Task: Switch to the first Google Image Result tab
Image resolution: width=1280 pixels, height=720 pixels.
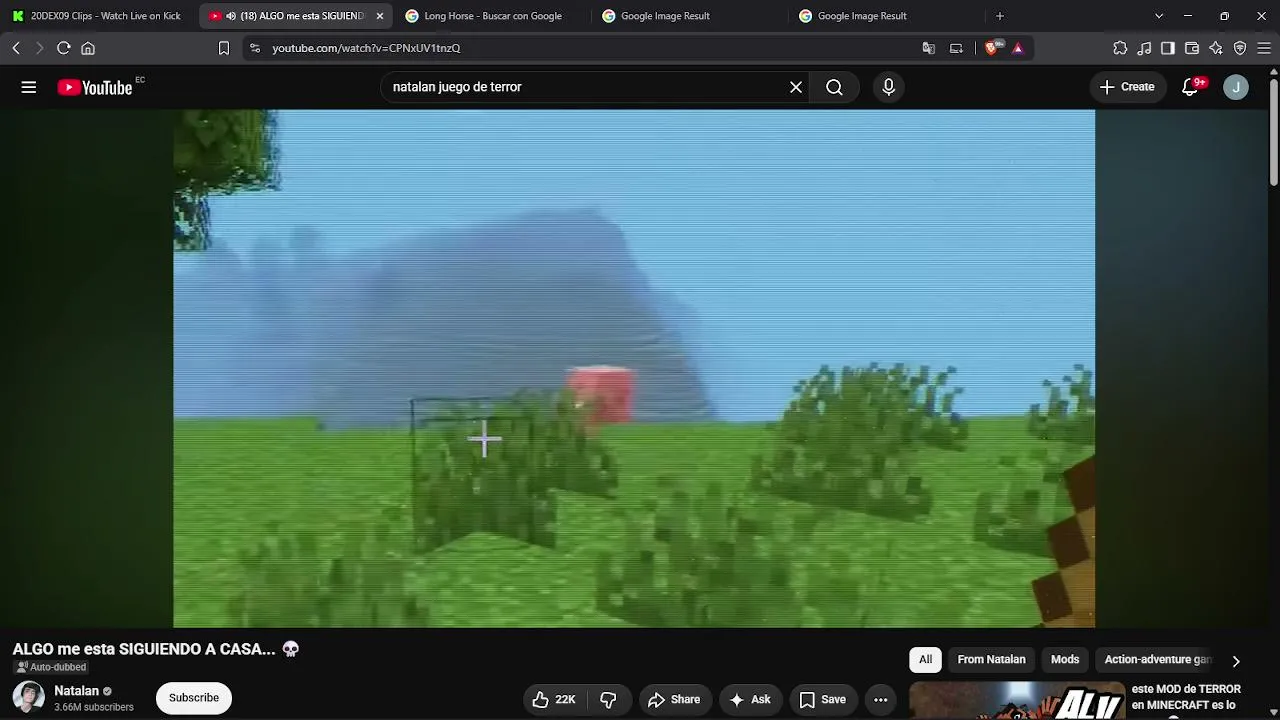Action: coord(690,16)
